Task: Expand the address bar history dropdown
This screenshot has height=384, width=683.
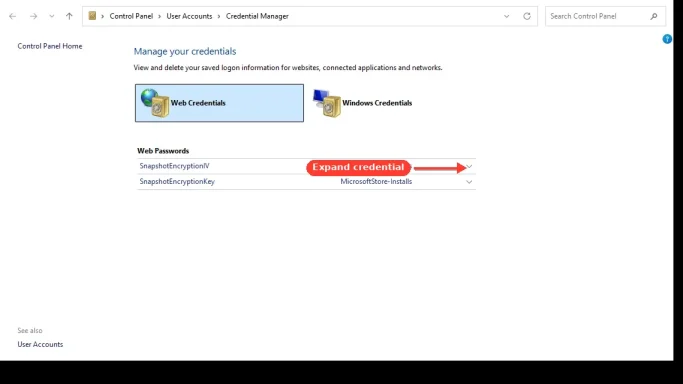Action: [507, 16]
